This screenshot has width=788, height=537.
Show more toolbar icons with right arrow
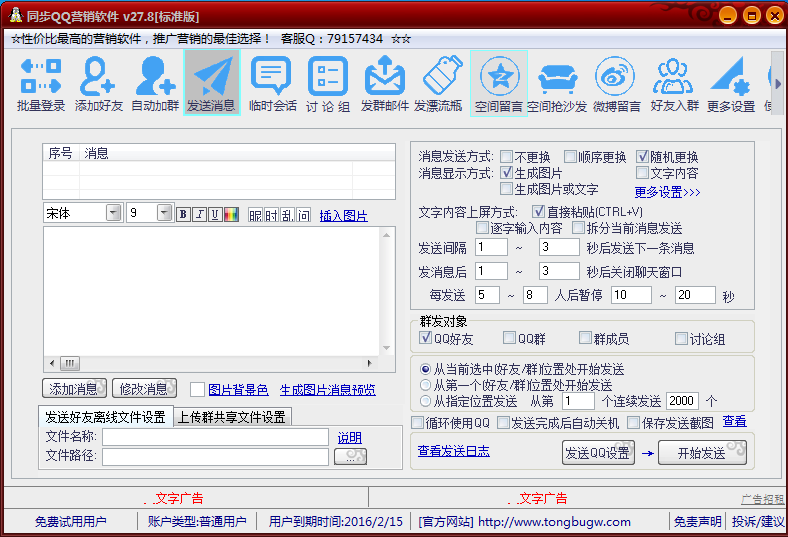pyautogui.click(x=777, y=84)
